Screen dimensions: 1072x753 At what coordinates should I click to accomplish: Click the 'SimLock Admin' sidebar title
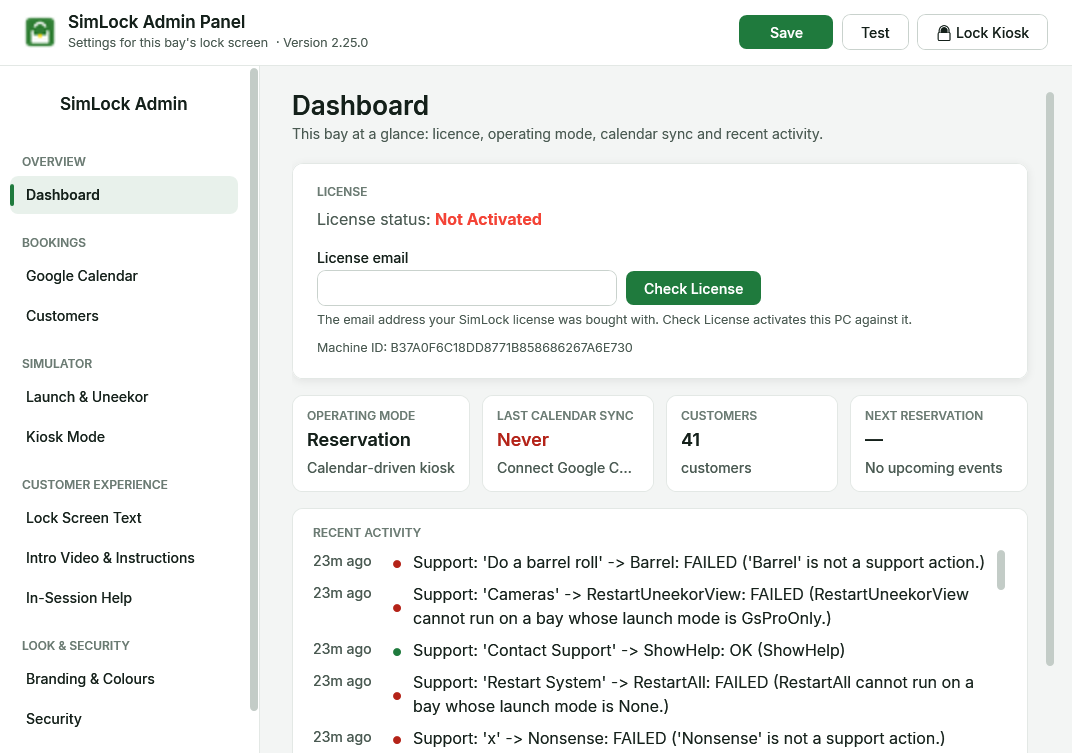(x=124, y=104)
